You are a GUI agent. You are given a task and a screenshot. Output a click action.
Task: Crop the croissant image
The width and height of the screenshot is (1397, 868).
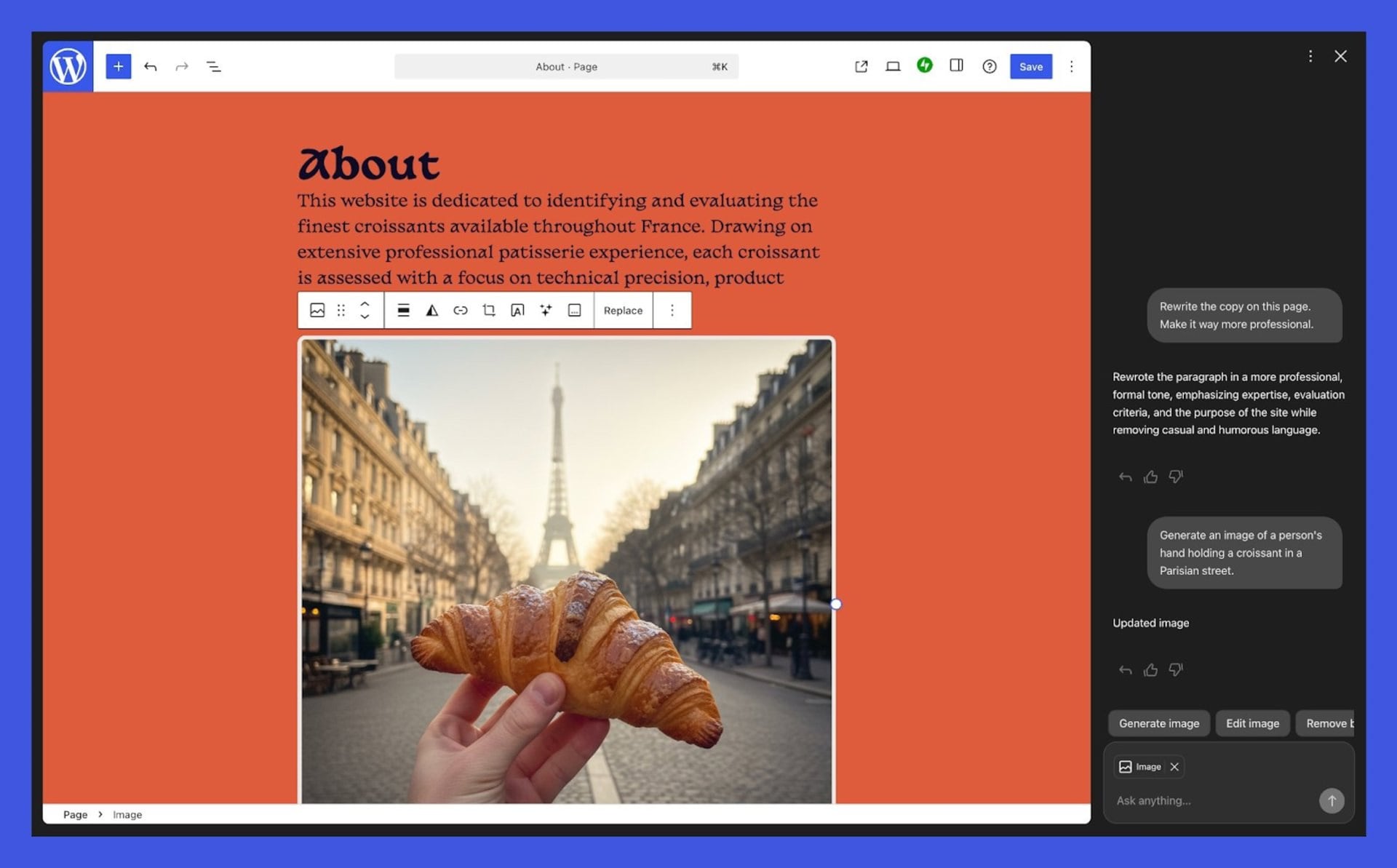click(488, 310)
